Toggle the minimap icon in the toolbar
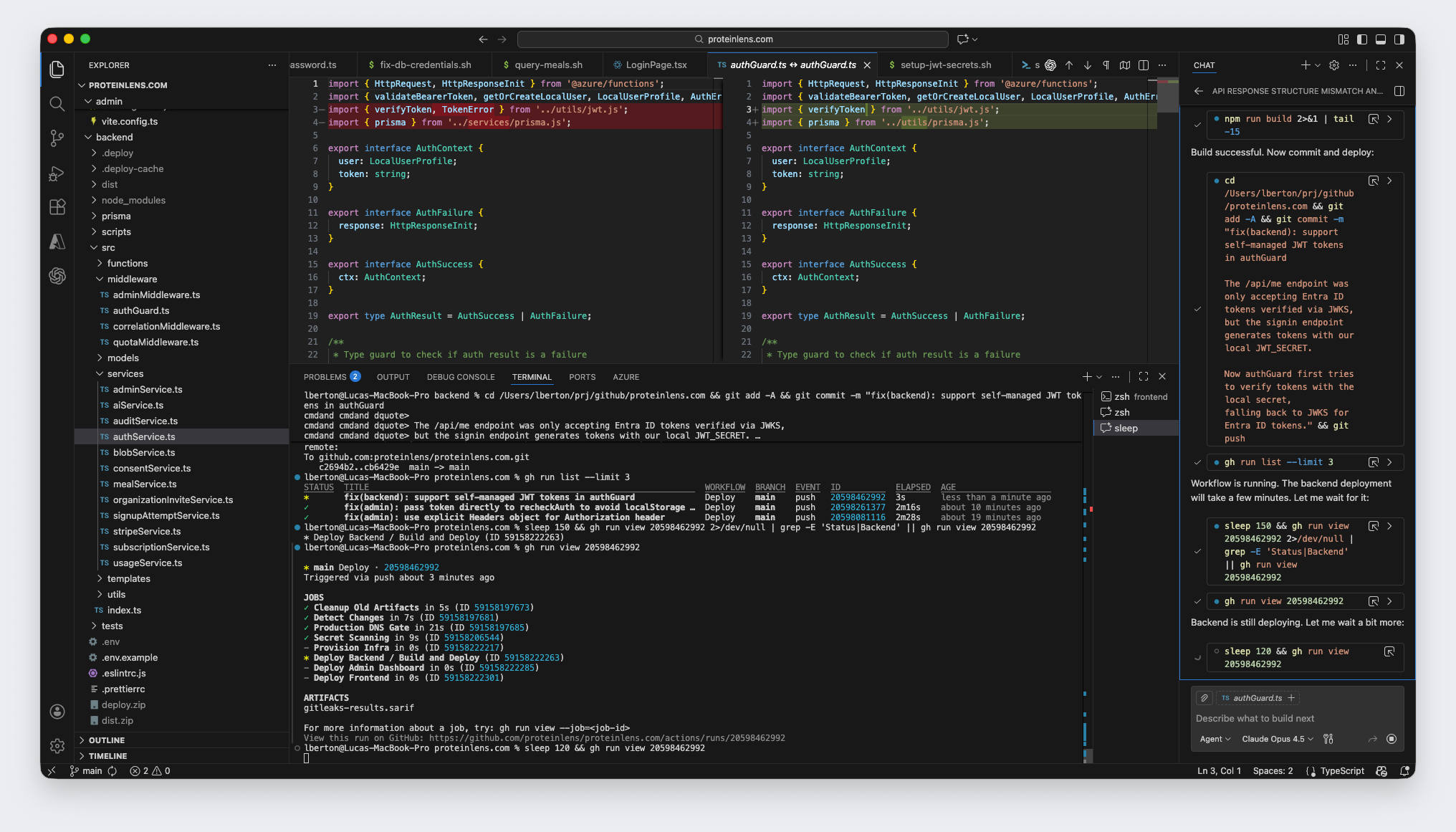 tap(1124, 64)
